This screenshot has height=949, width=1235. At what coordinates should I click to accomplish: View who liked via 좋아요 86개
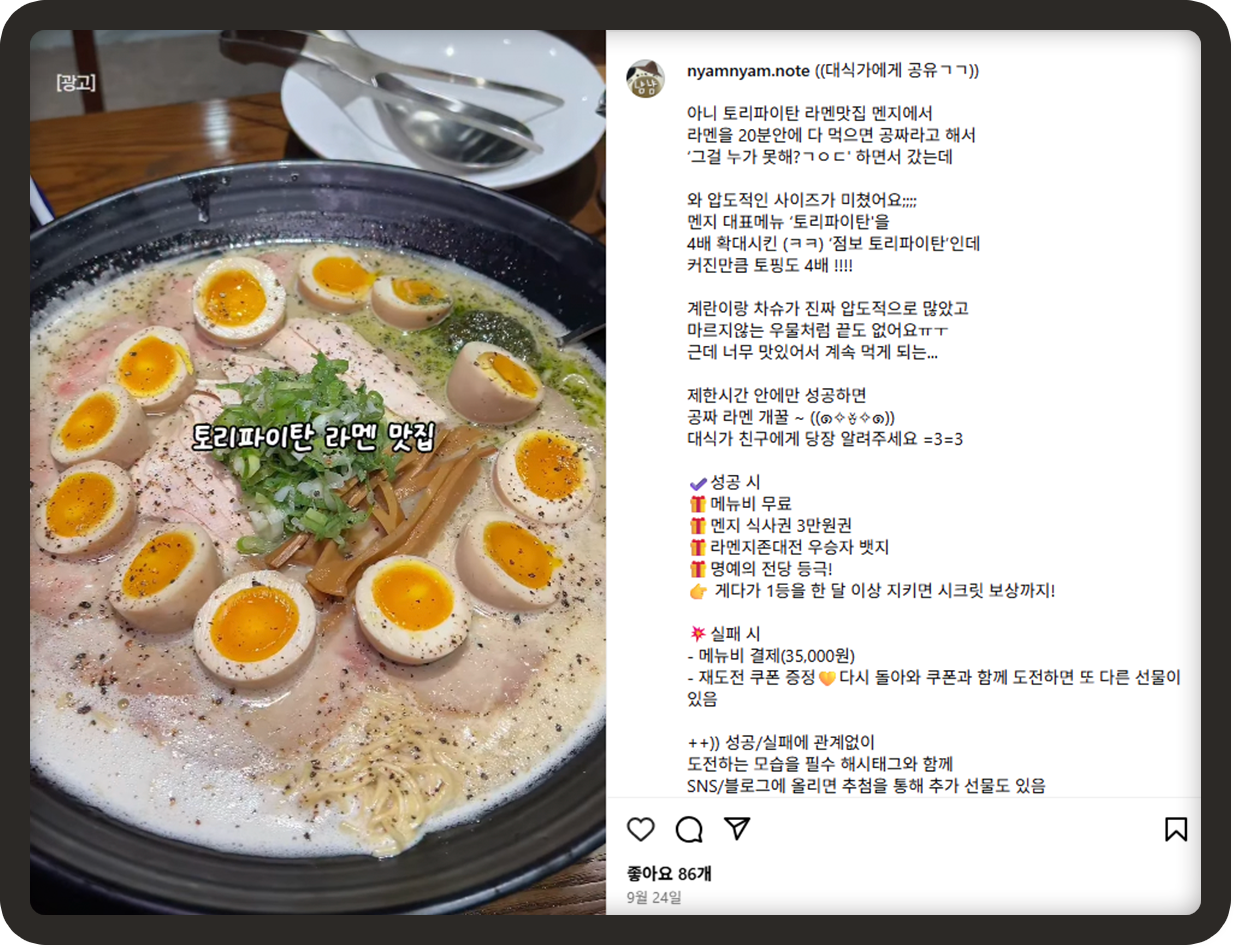669,873
